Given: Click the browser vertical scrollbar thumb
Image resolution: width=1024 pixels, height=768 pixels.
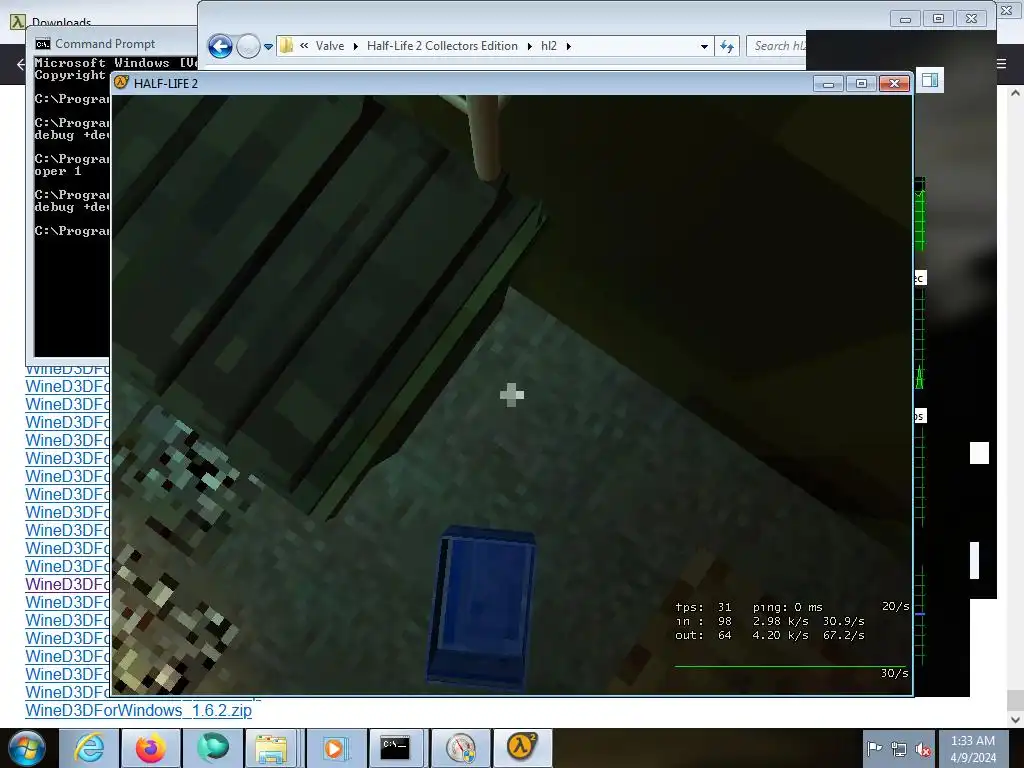Looking at the screenshot, I should tap(1015, 700).
